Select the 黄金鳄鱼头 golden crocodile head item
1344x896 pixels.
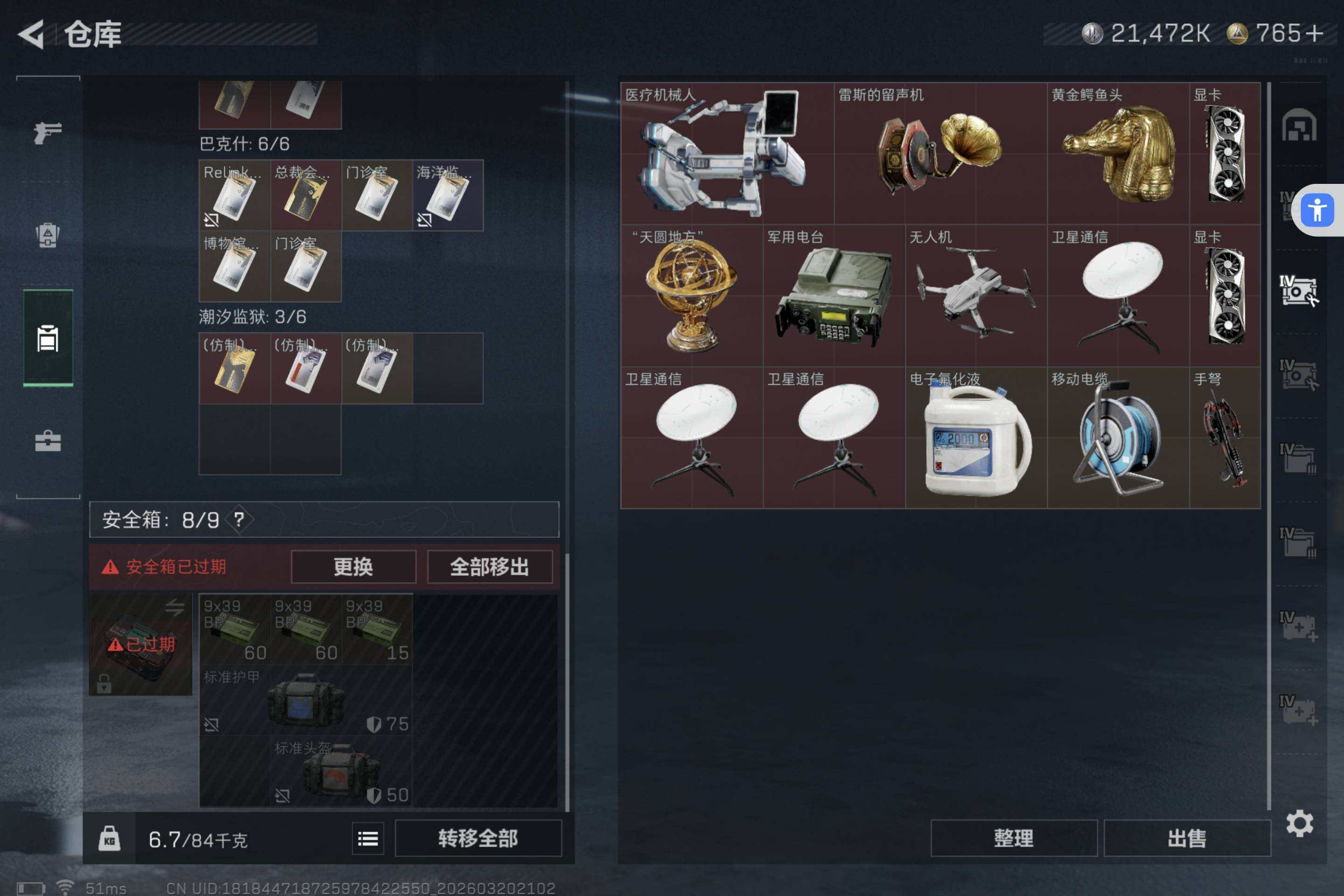click(1118, 153)
